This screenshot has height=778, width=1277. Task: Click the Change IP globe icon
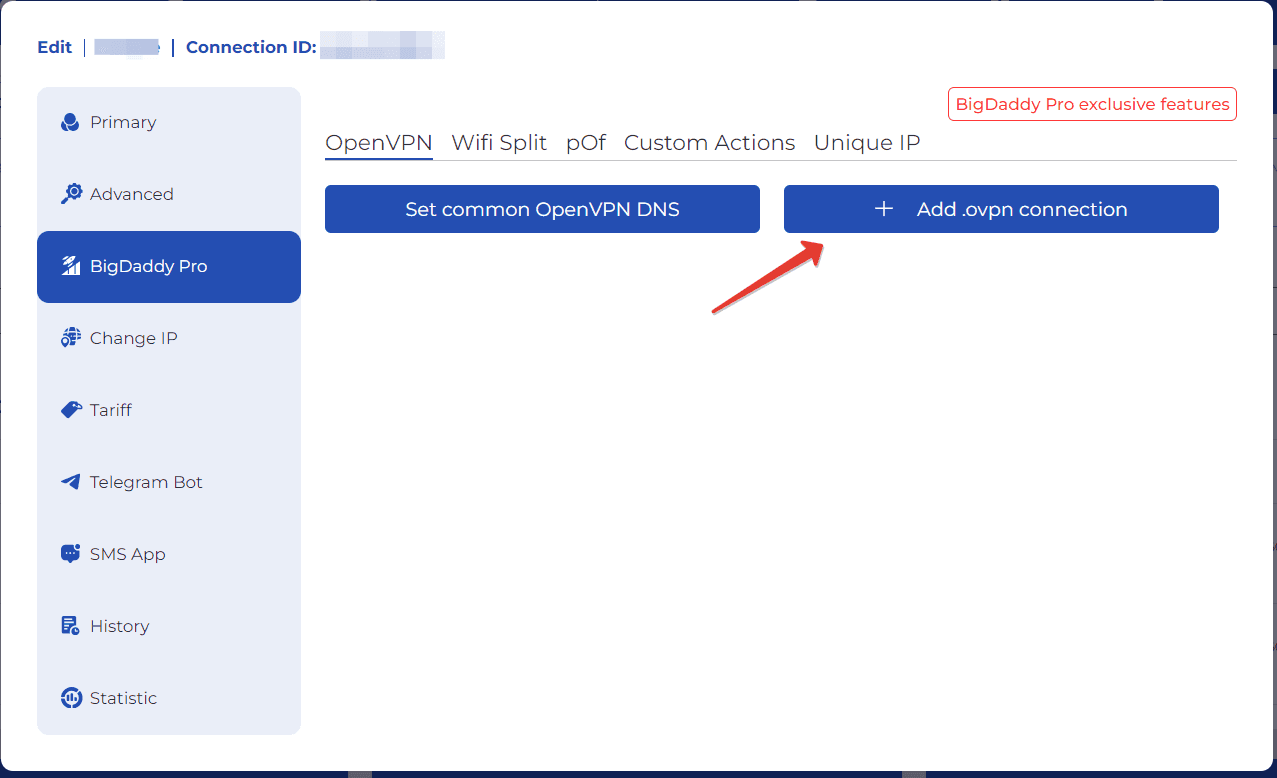pos(70,339)
